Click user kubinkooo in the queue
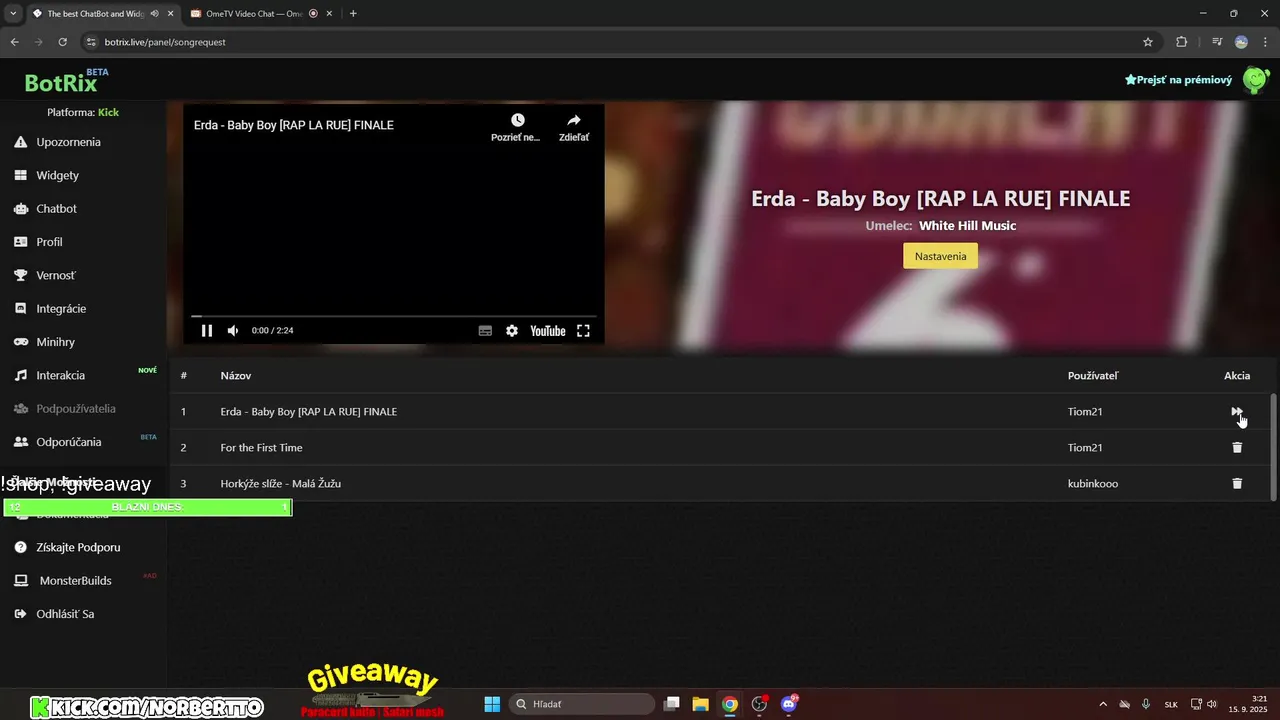1280x720 pixels. [1093, 484]
